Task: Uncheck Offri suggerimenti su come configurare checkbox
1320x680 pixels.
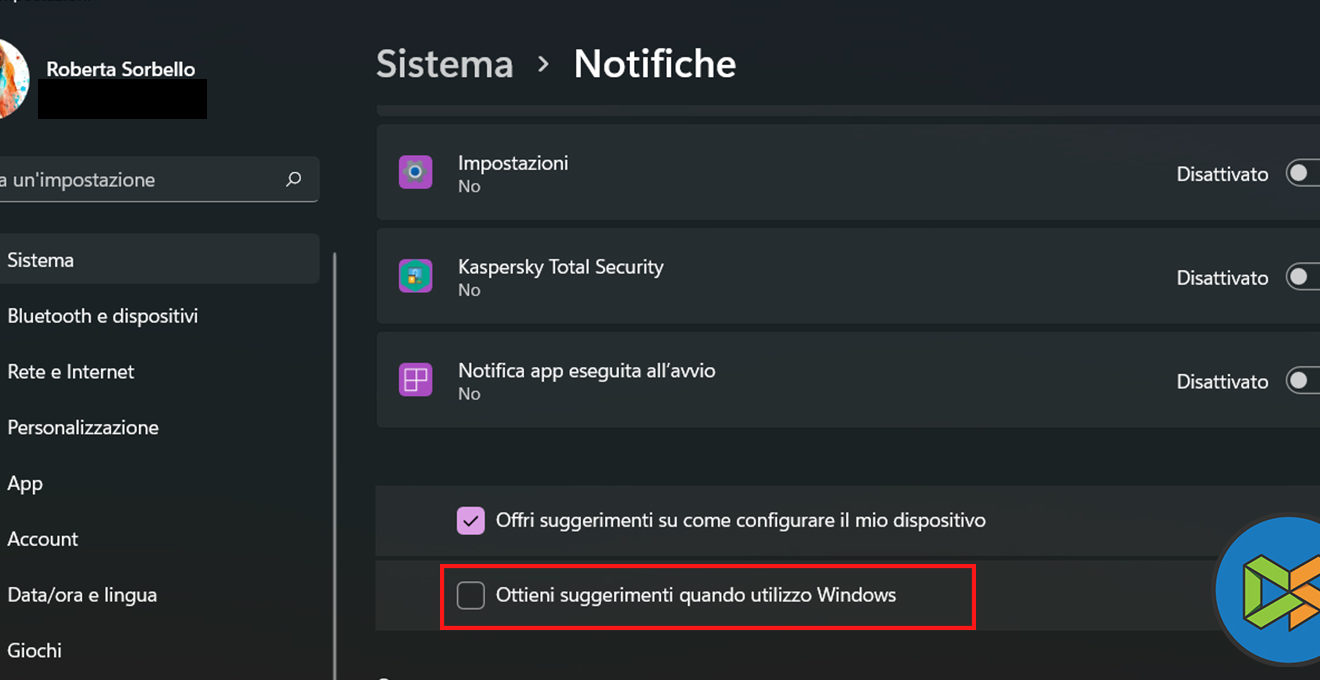Action: pyautogui.click(x=471, y=520)
